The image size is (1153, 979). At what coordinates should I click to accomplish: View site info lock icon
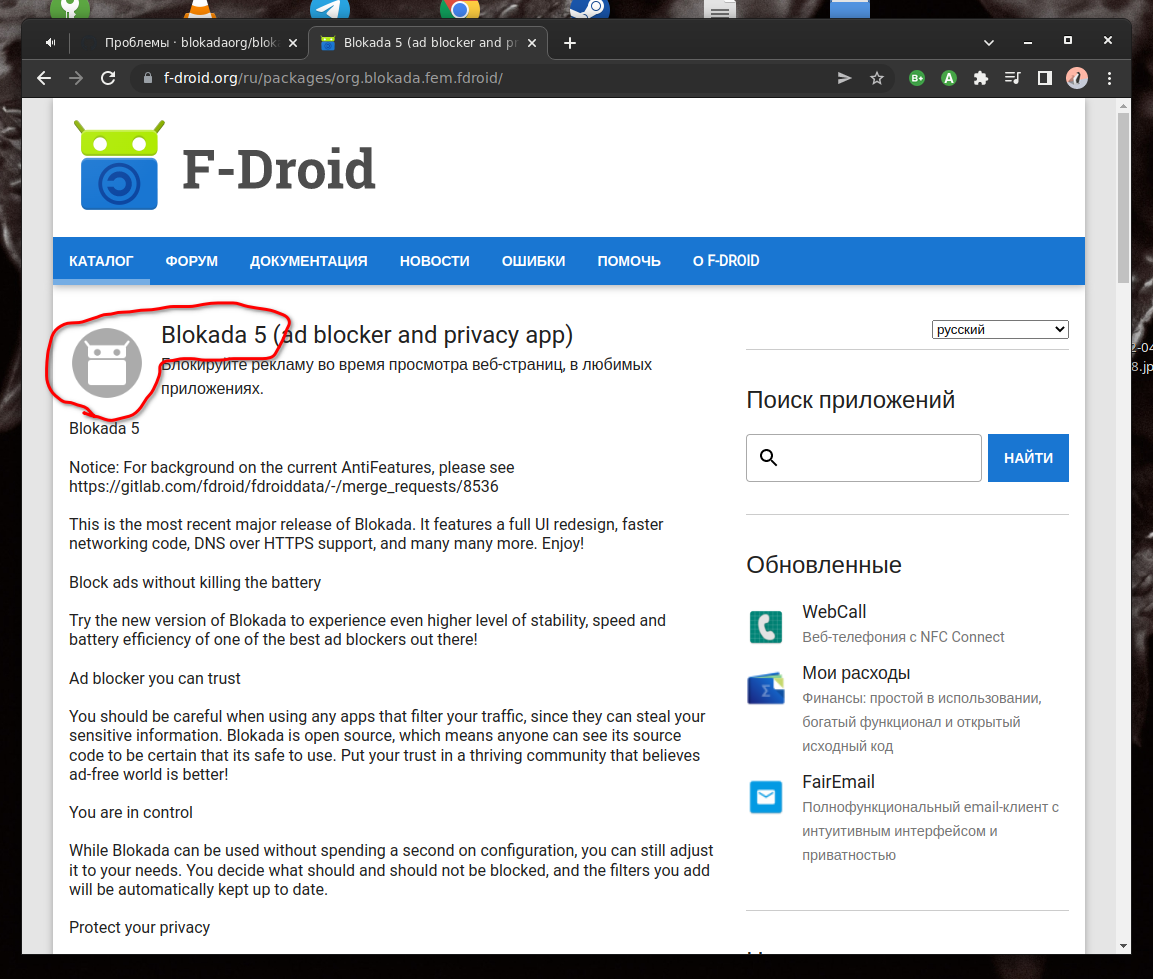(148, 78)
